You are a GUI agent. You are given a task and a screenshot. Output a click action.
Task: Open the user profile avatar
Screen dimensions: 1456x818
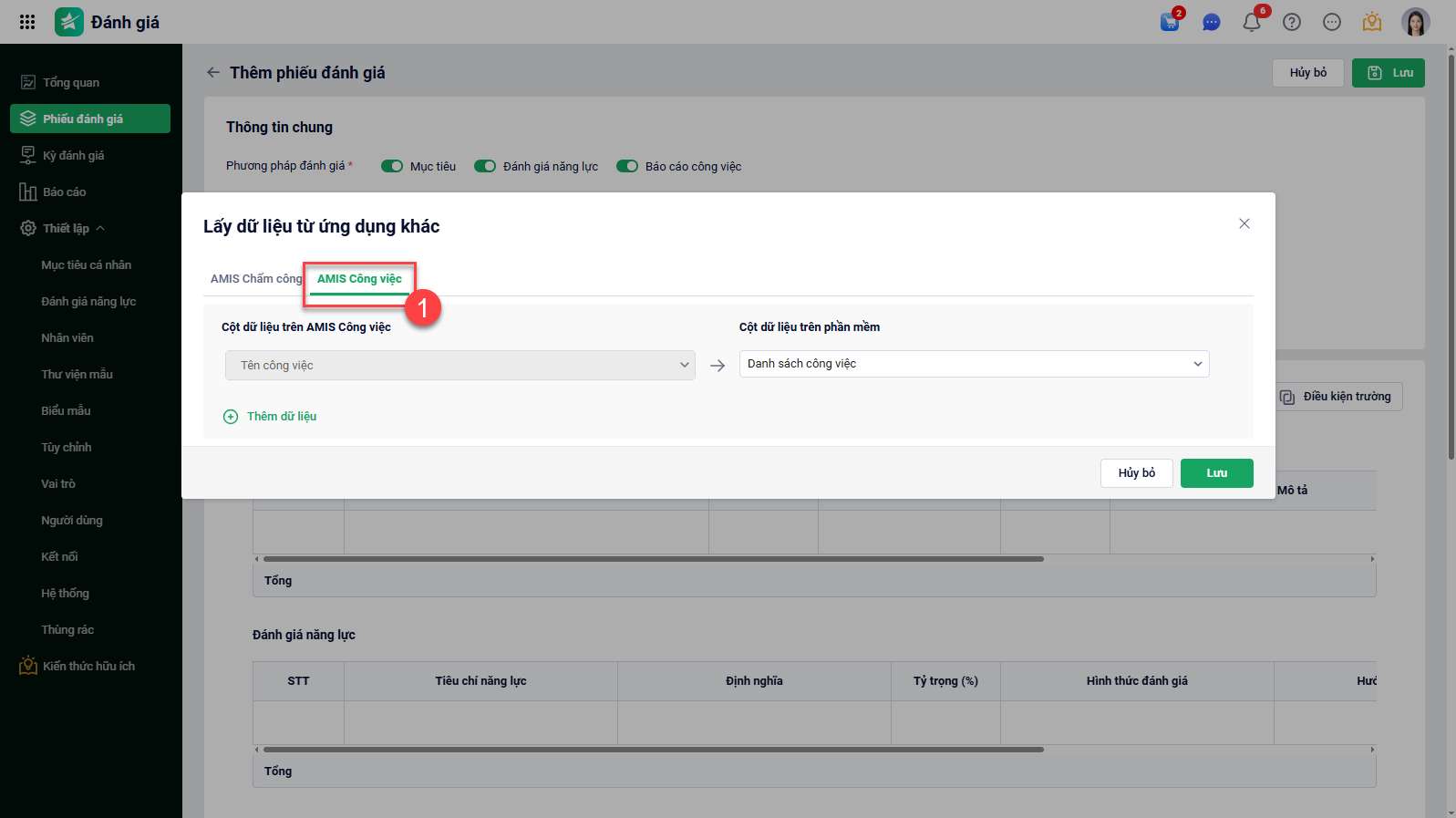pyautogui.click(x=1415, y=22)
